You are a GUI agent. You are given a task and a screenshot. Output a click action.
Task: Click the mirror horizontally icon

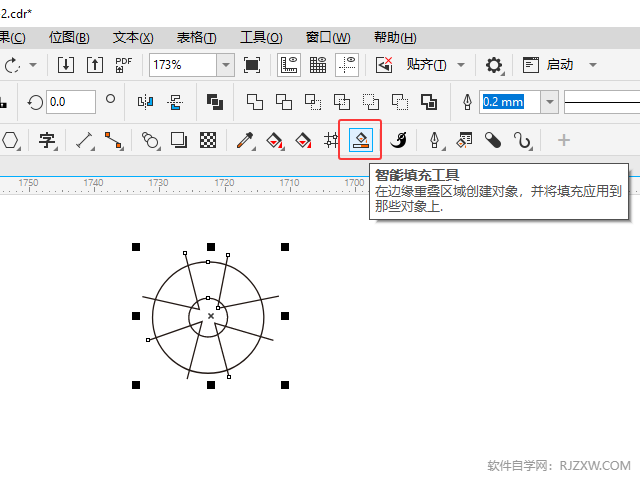coord(145,102)
